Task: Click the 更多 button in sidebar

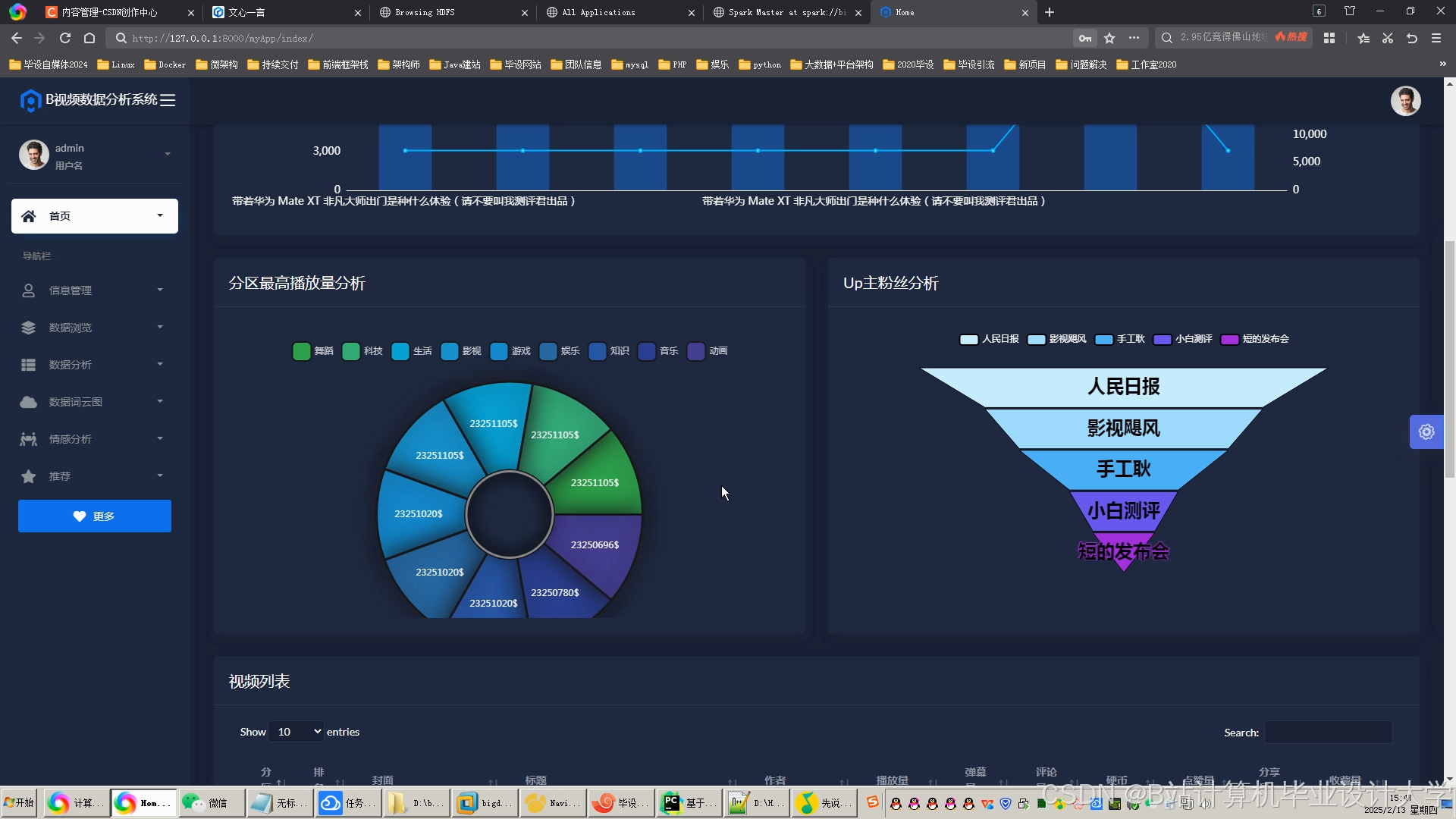Action: click(94, 516)
